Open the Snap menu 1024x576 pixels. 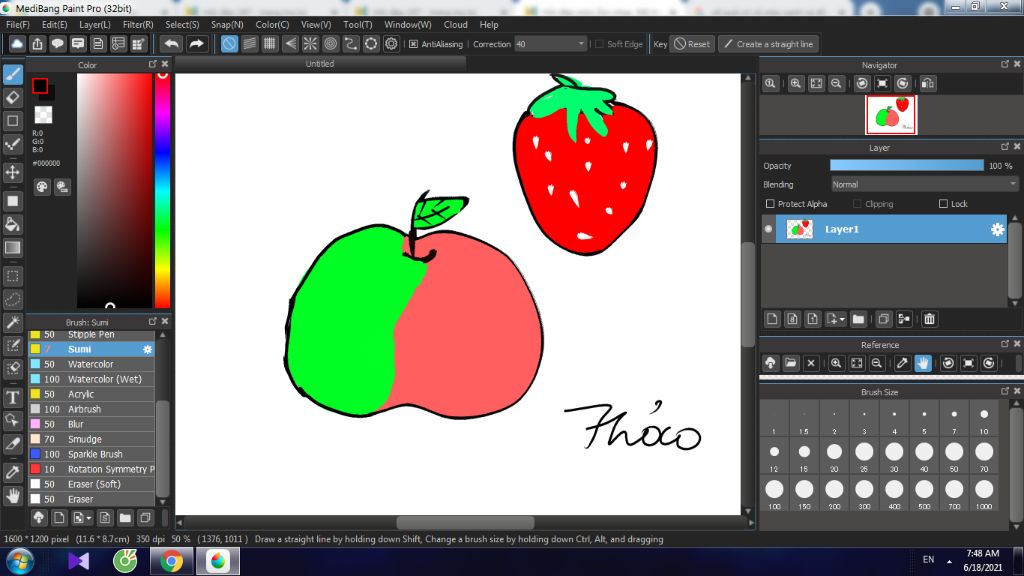click(227, 24)
